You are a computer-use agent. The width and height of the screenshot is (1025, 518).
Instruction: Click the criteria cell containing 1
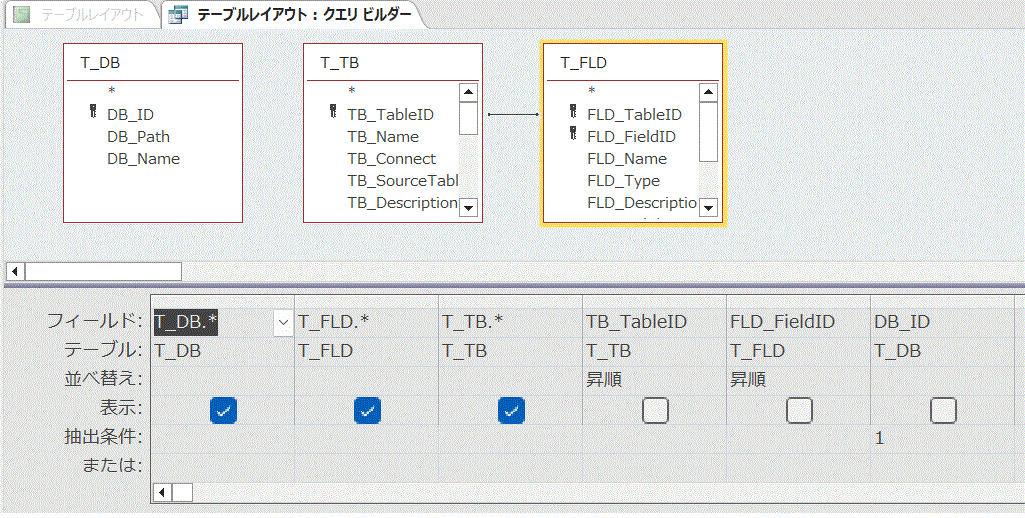pyautogui.click(x=942, y=438)
